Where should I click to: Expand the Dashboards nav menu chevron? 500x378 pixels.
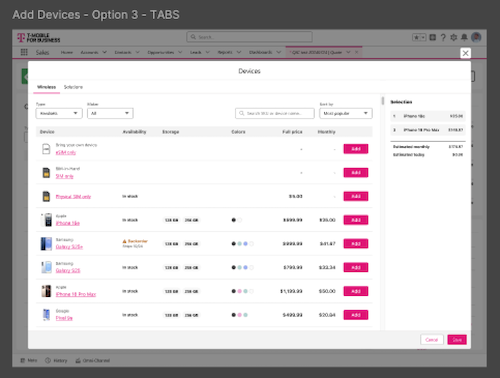click(279, 52)
